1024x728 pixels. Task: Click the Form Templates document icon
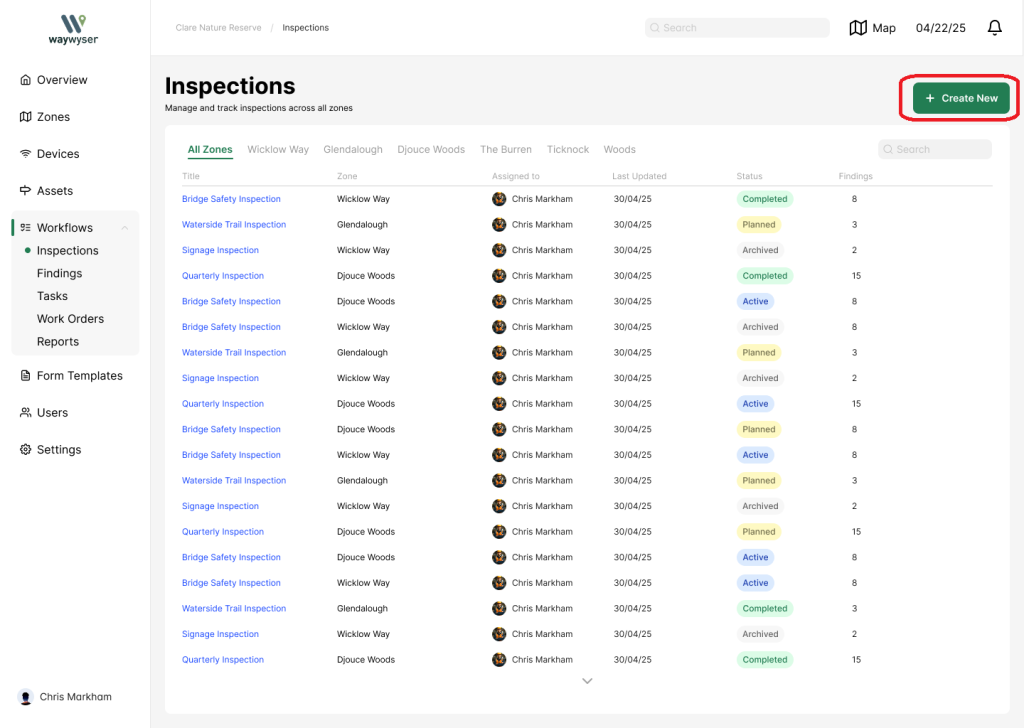pos(26,376)
